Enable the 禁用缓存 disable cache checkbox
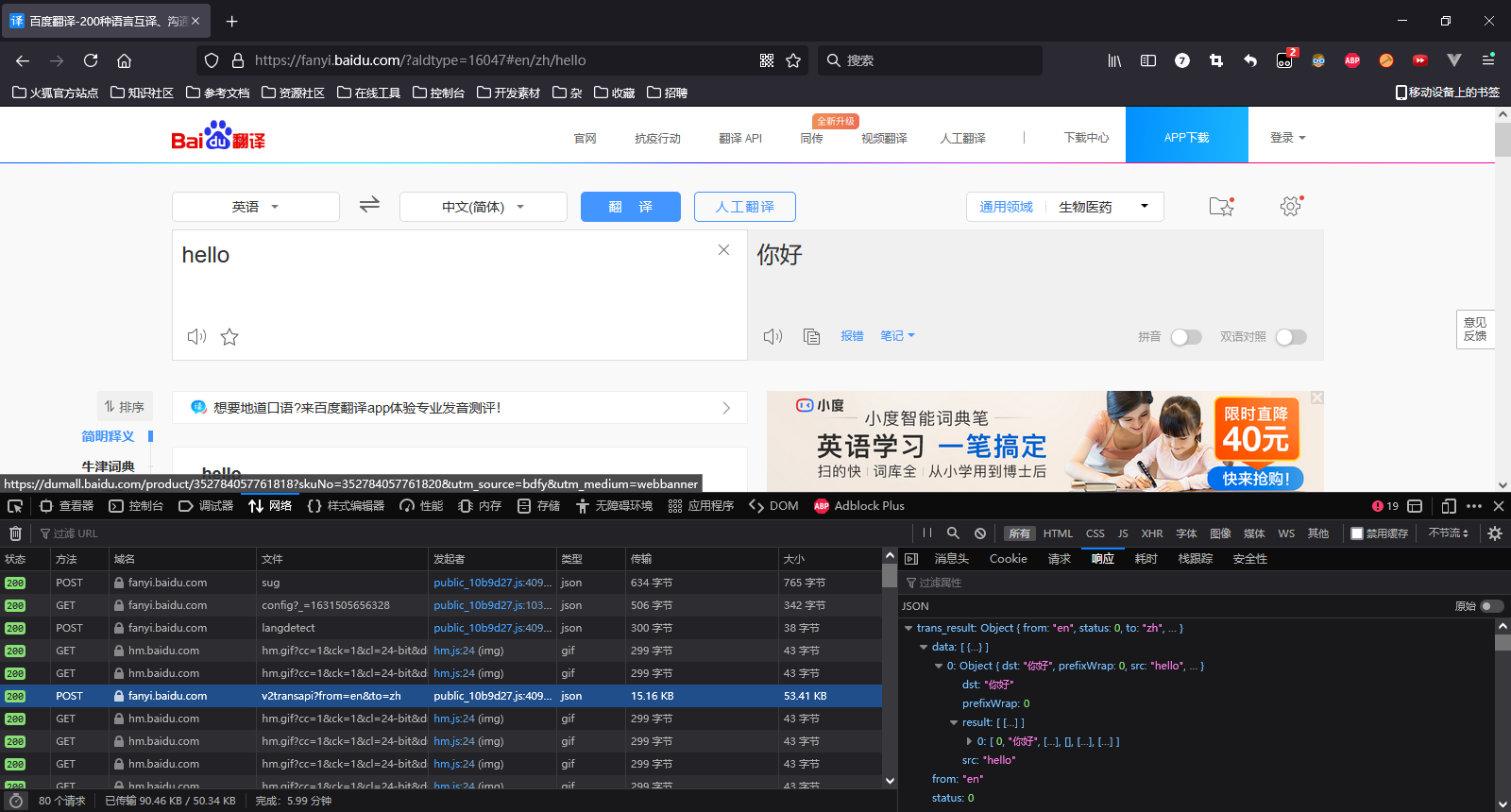This screenshot has width=1511, height=812. point(1357,533)
